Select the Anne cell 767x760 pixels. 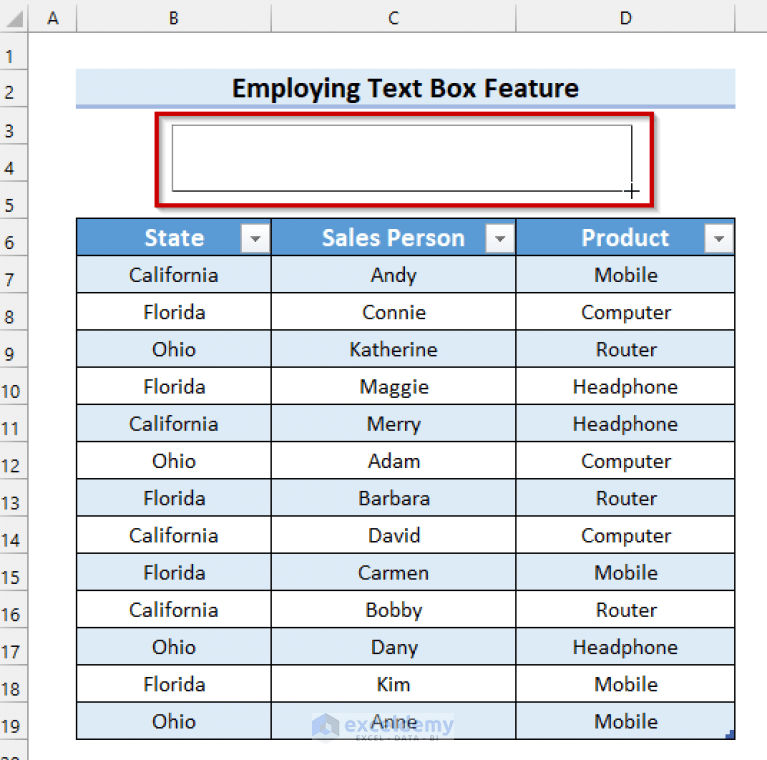[x=393, y=721]
